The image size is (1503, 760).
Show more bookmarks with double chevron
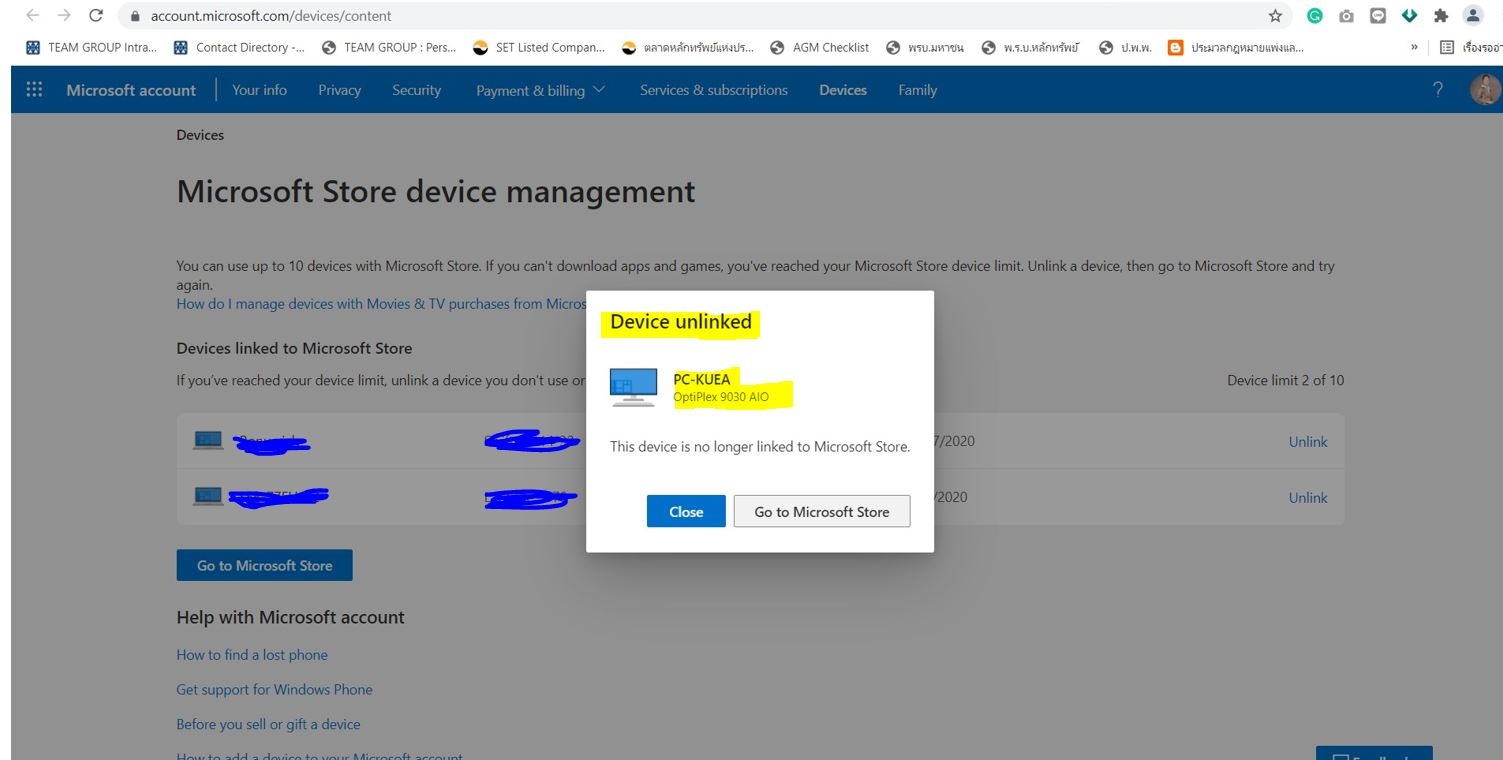coord(1414,47)
